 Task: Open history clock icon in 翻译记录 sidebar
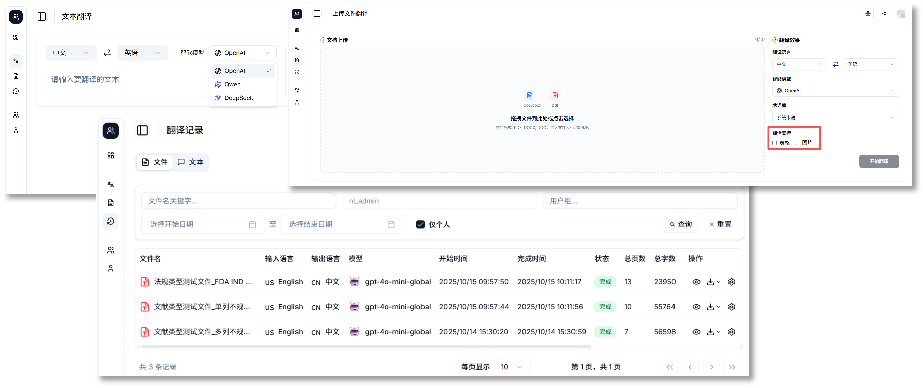pos(111,221)
